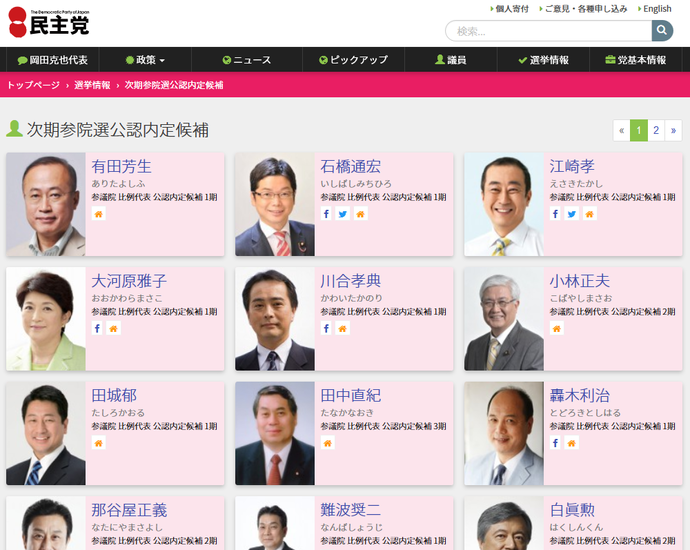
Task: Open 岡田克也代表 menu item
Action: [x=52, y=60]
